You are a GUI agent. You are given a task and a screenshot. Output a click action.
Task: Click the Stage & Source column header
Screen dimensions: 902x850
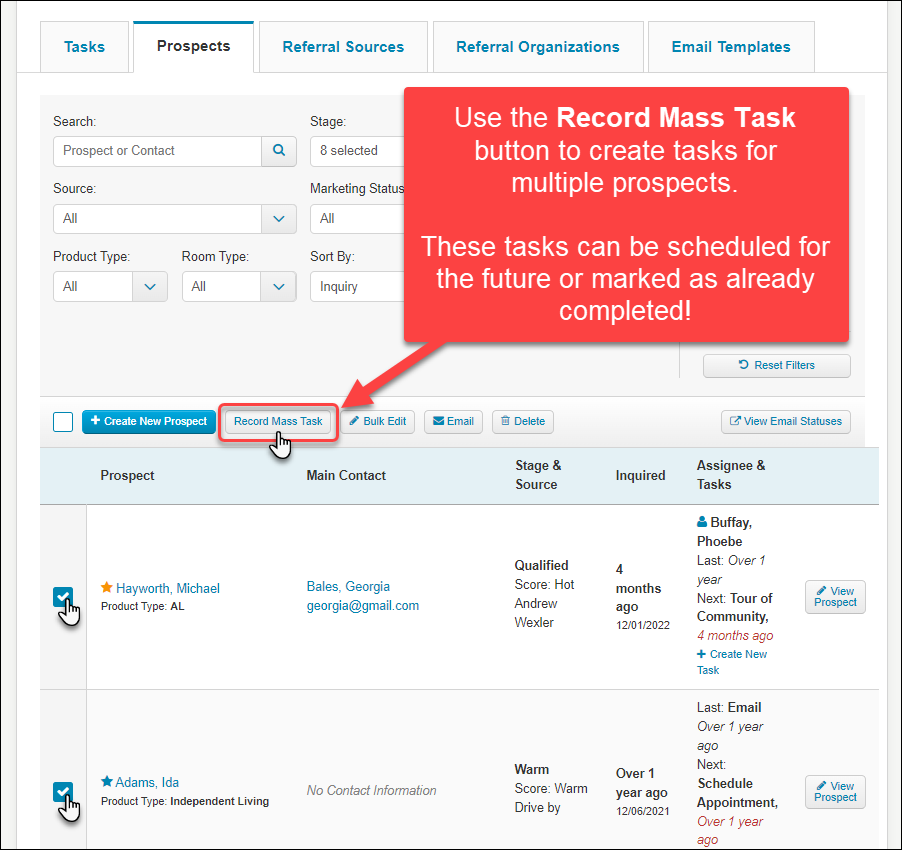[x=538, y=475]
